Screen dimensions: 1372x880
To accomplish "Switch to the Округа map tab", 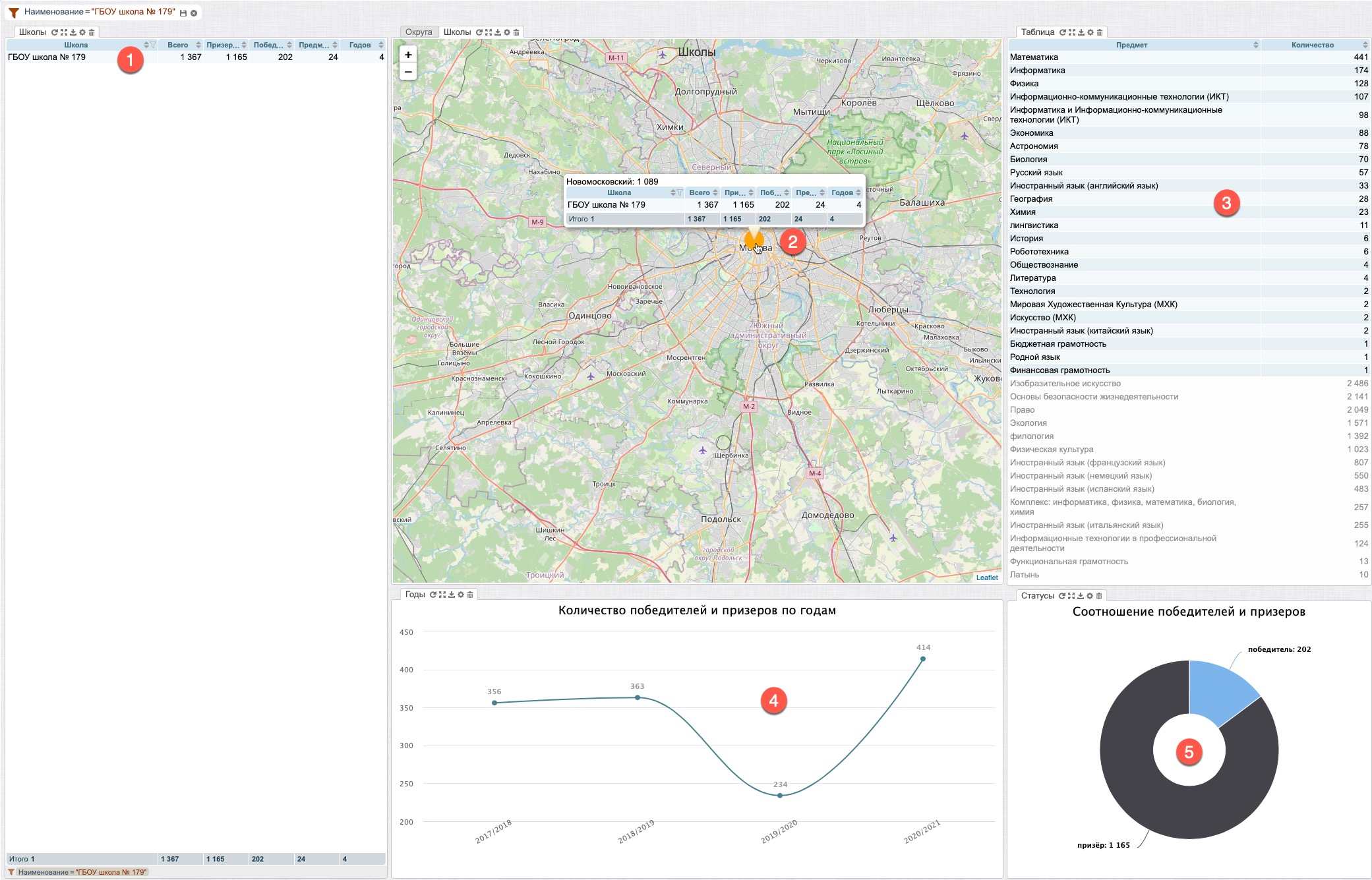I will tap(419, 32).
